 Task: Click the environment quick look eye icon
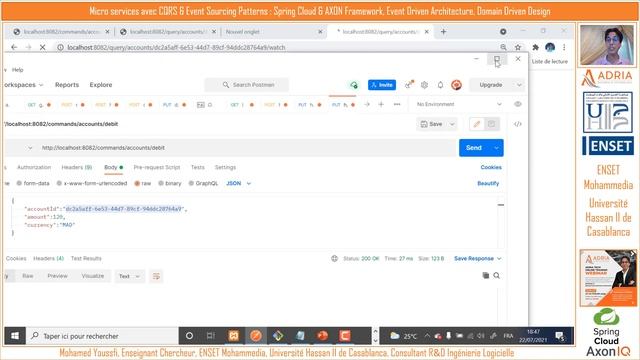click(x=518, y=104)
